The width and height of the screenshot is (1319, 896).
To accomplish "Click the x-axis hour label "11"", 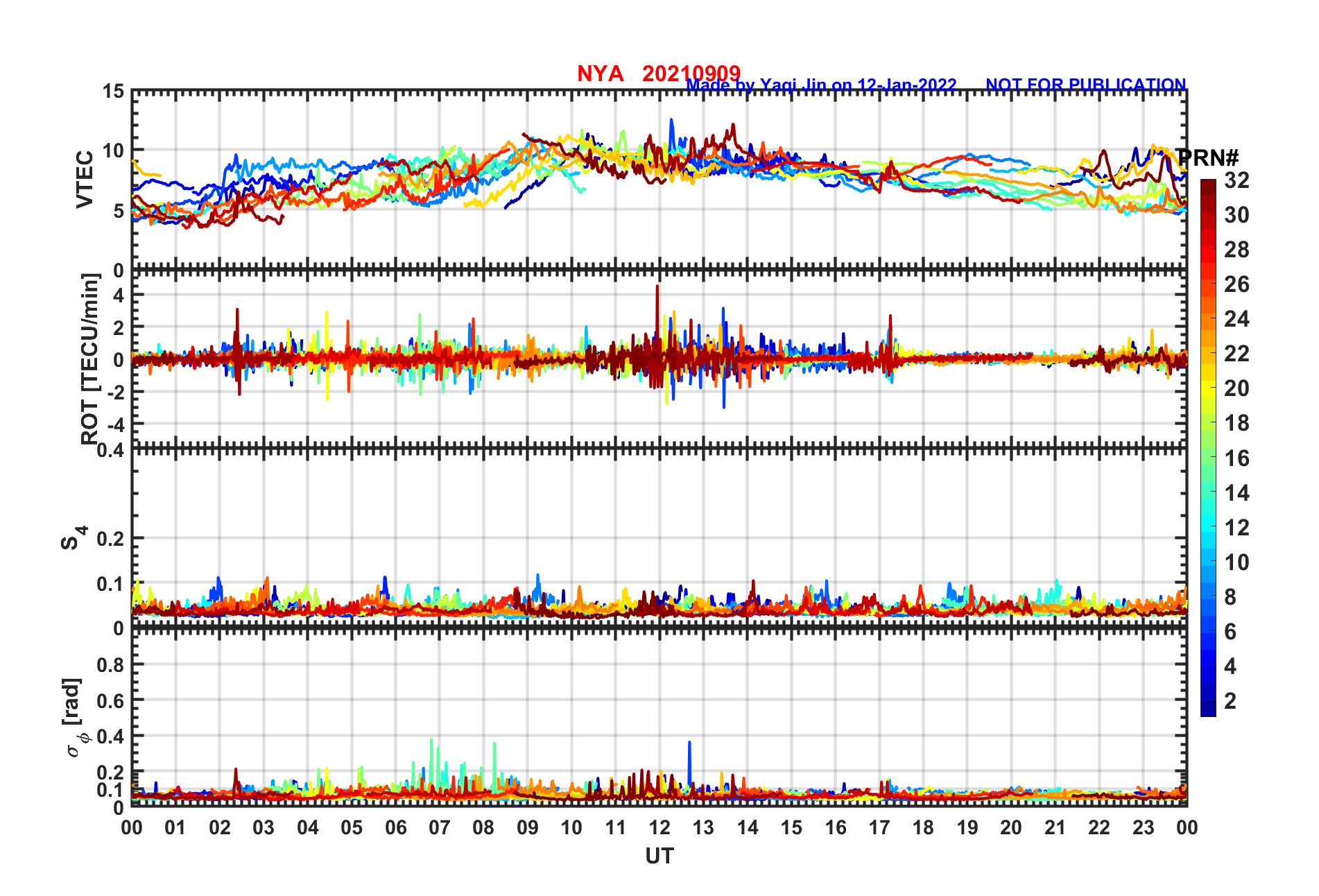I will pos(616,827).
